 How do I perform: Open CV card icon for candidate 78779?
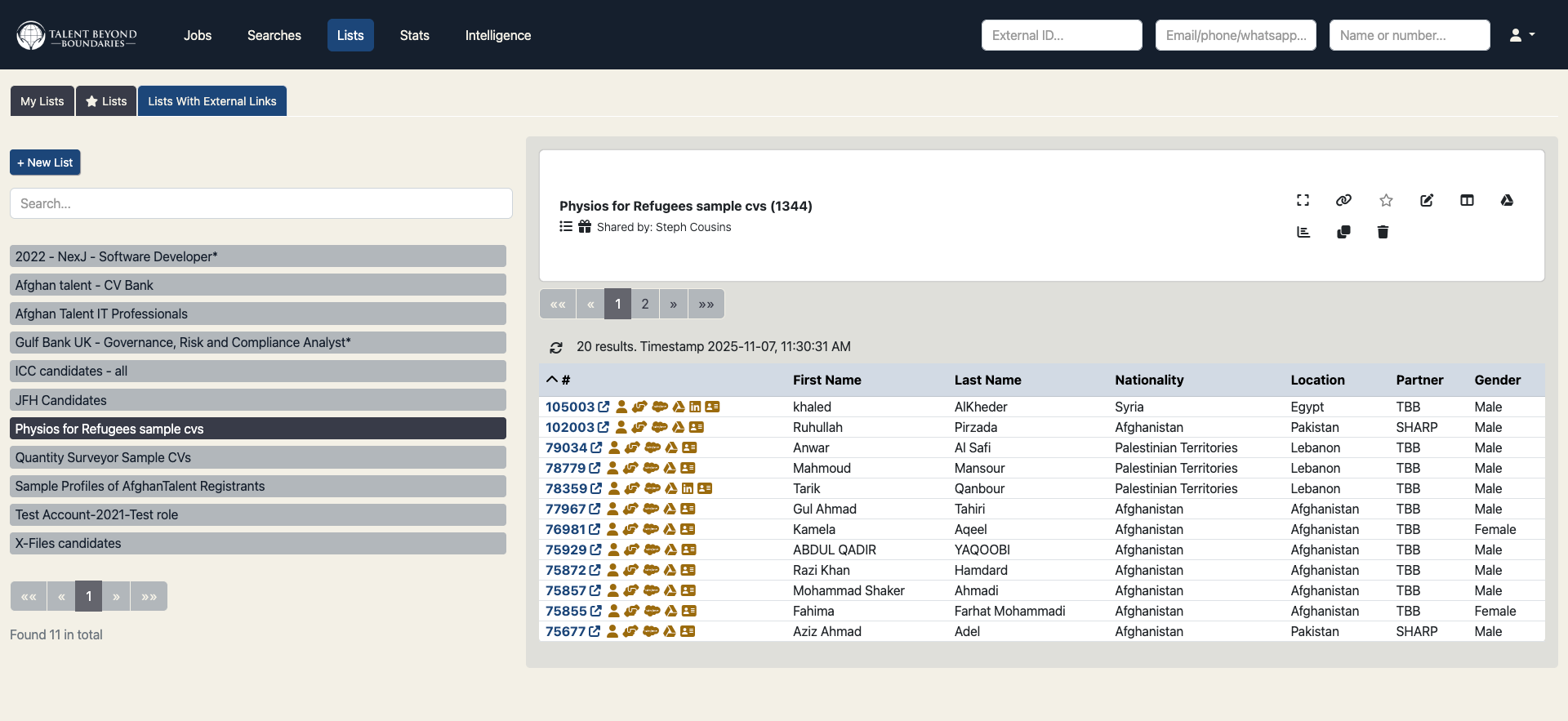tap(688, 468)
